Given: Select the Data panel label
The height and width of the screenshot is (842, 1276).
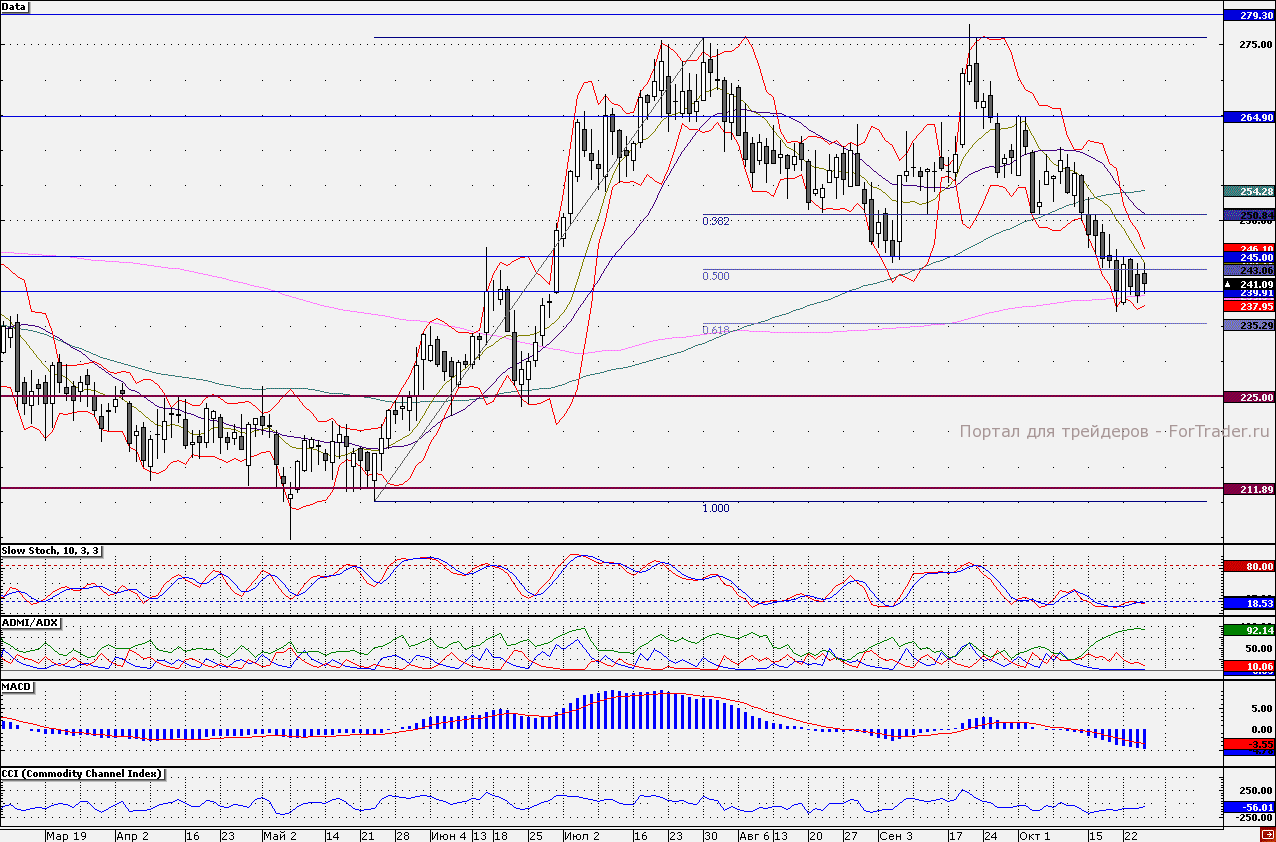Looking at the screenshot, I should 15,7.
